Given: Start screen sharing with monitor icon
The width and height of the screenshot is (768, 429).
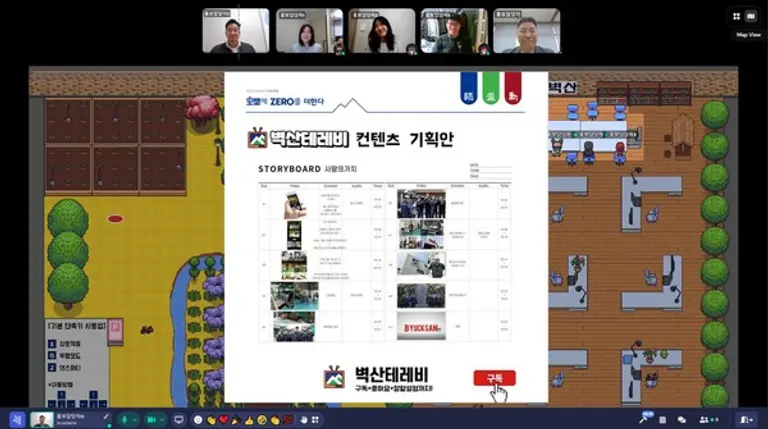Looking at the screenshot, I should 179,420.
